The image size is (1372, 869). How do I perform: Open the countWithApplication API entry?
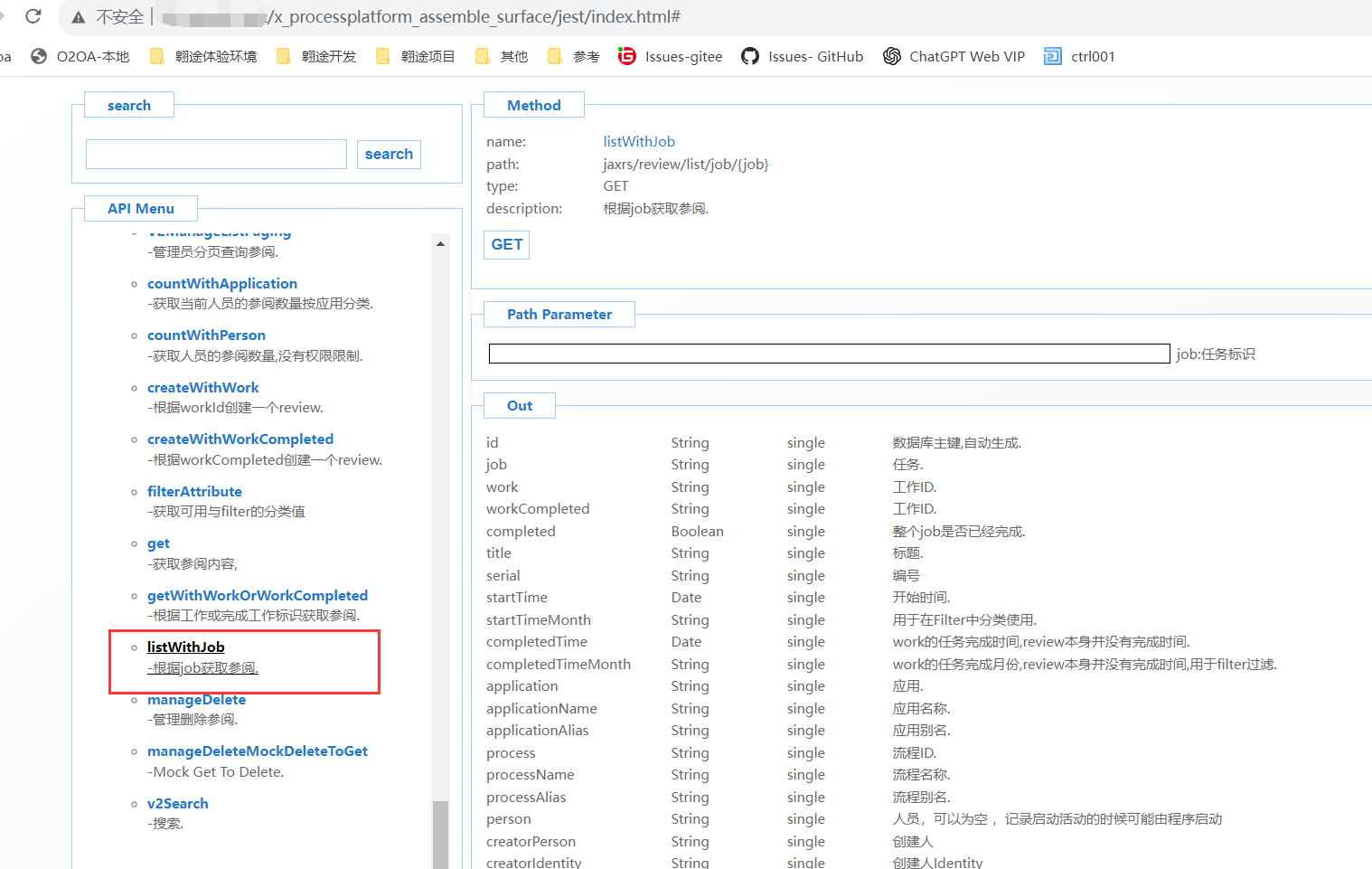[x=222, y=284]
